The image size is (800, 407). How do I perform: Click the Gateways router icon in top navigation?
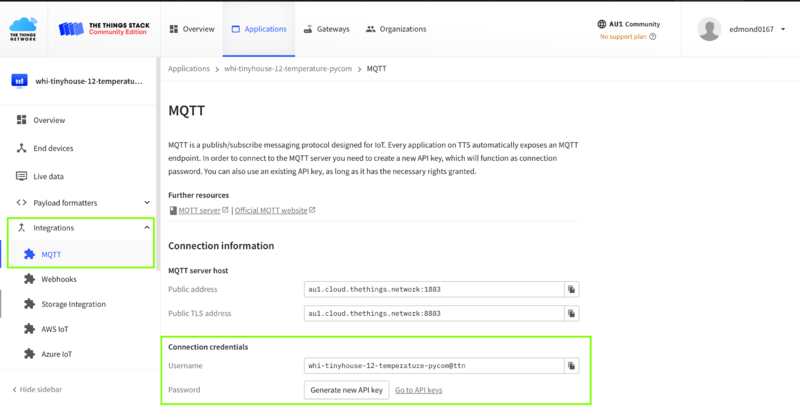(x=308, y=29)
